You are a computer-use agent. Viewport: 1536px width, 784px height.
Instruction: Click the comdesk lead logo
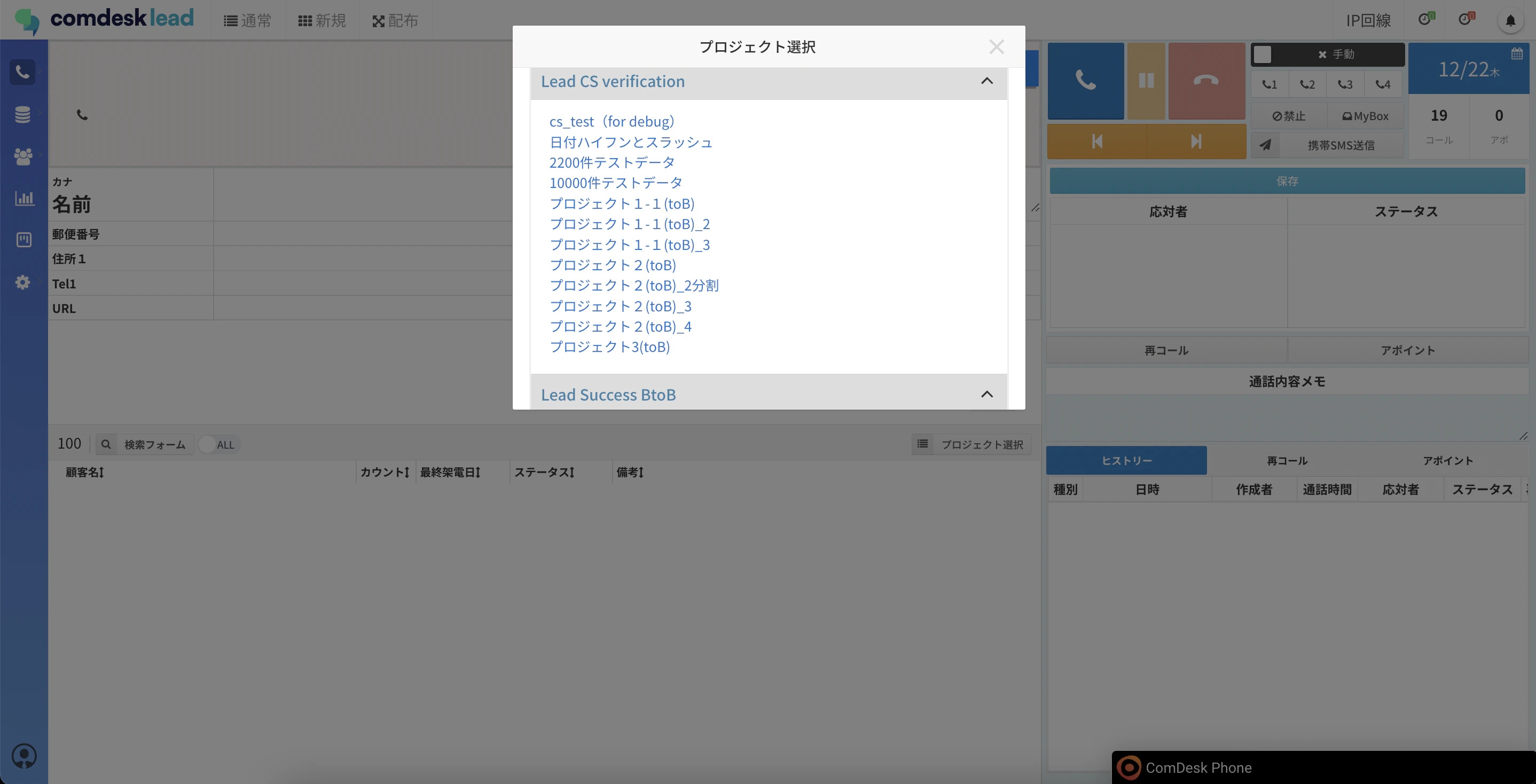click(x=104, y=20)
